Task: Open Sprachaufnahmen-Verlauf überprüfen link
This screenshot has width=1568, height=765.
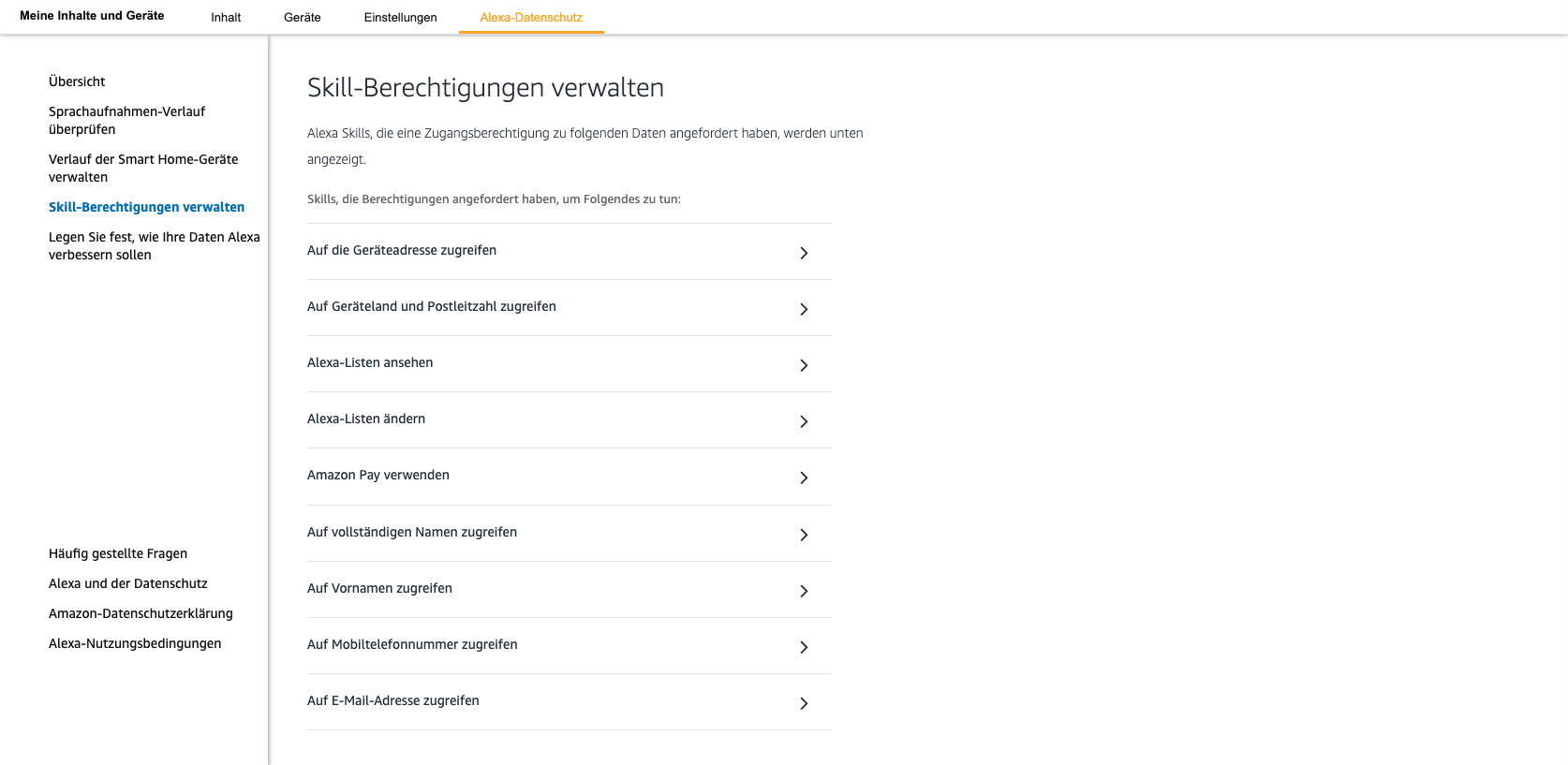Action: [126, 120]
